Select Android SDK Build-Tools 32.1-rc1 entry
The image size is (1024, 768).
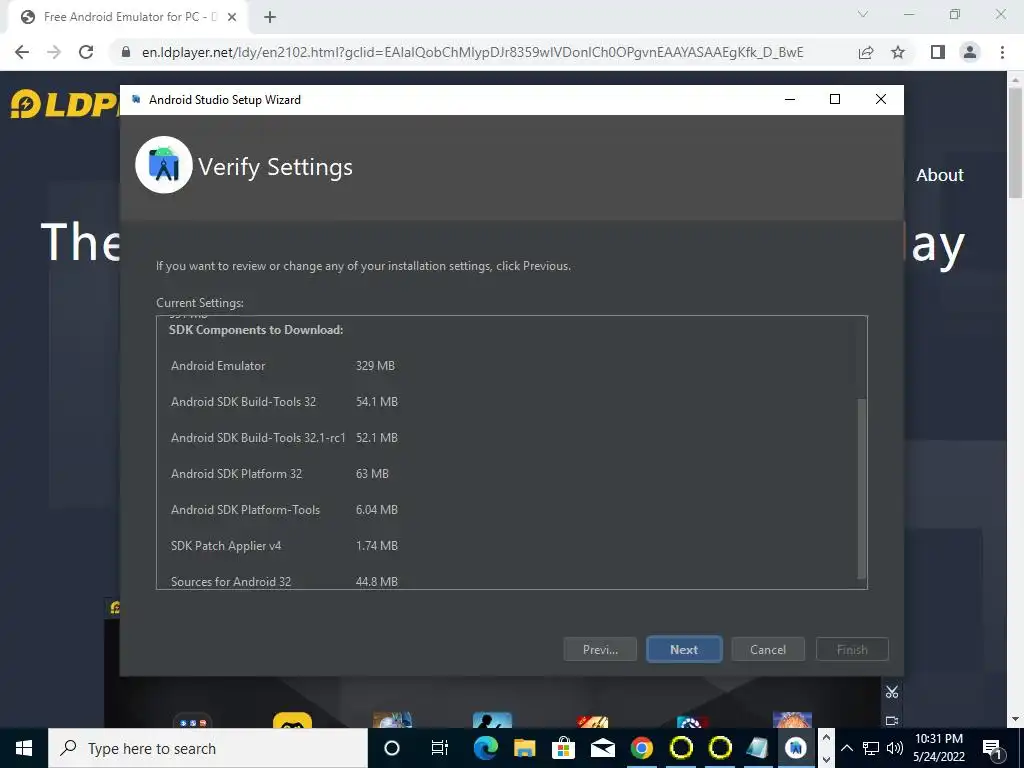[284, 438]
